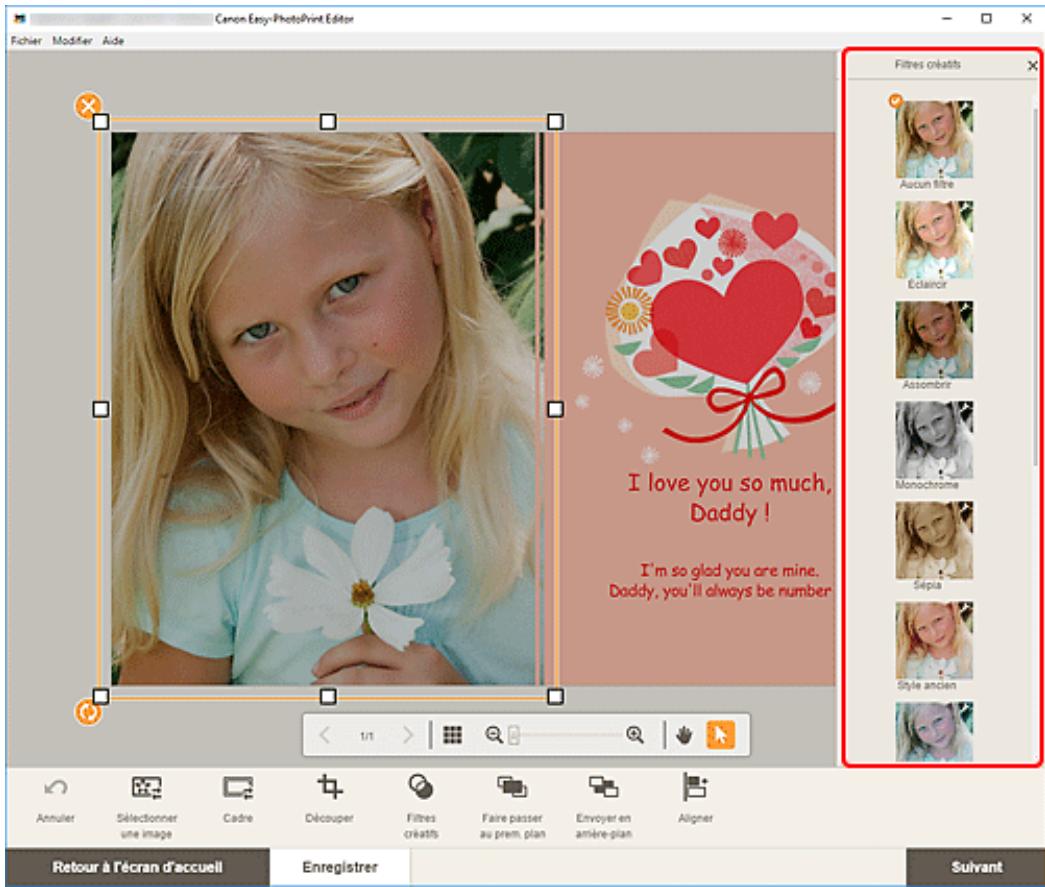Click the Suivant button

[x=976, y=867]
